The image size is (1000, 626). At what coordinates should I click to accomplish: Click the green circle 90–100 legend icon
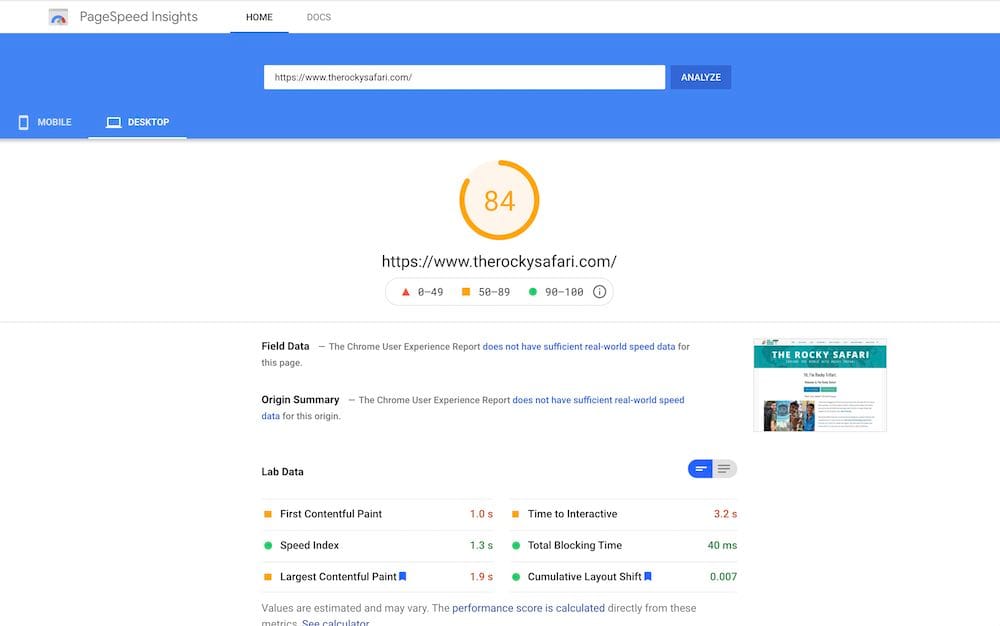click(x=533, y=292)
